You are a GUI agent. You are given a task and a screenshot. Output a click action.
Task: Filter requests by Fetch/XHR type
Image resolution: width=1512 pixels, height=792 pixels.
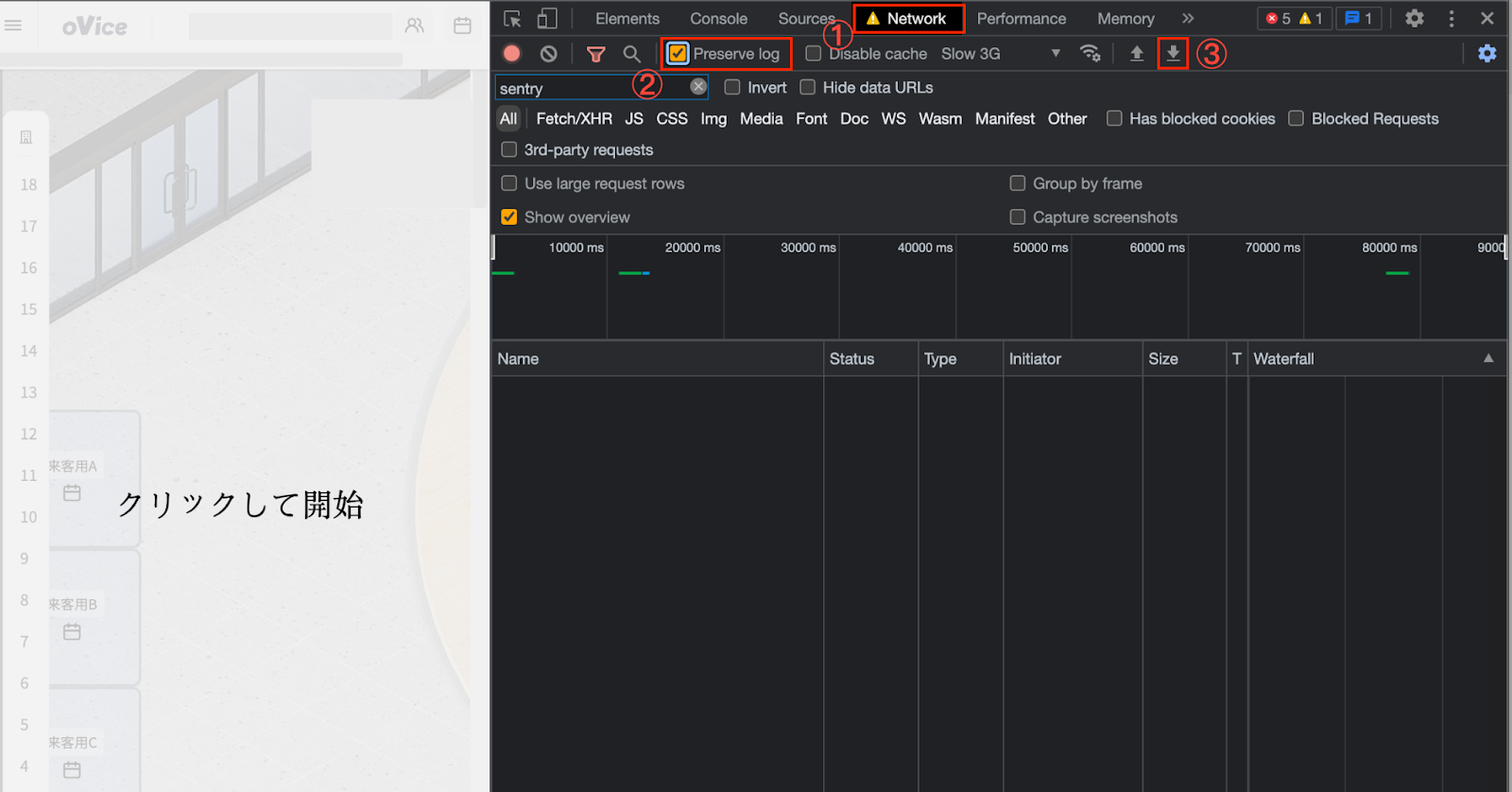[x=574, y=119]
